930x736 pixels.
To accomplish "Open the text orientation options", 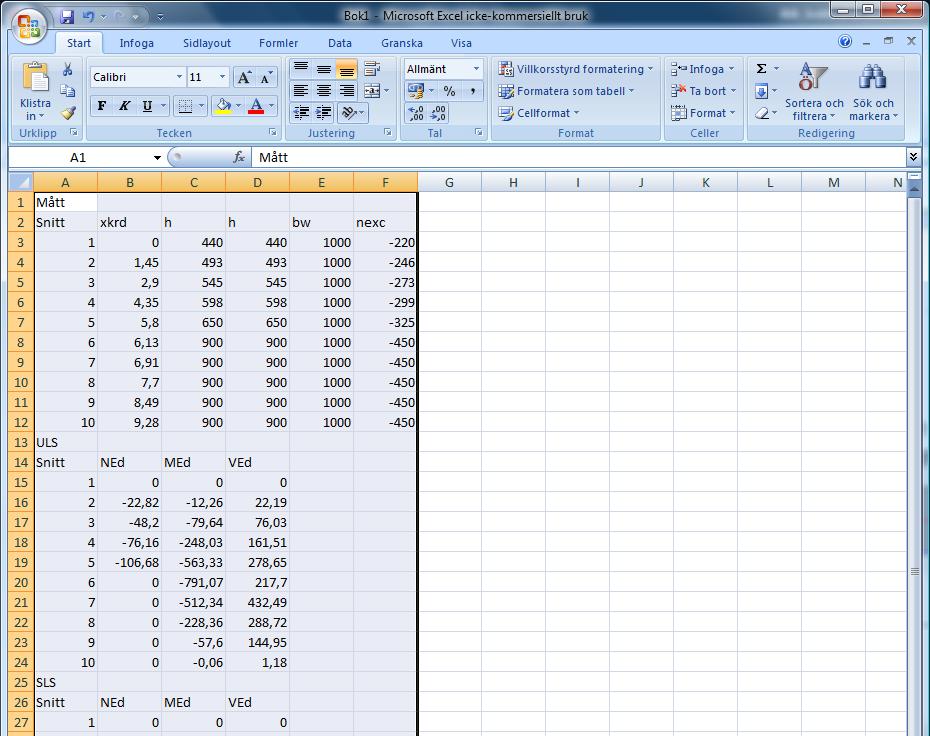I will click(x=352, y=113).
